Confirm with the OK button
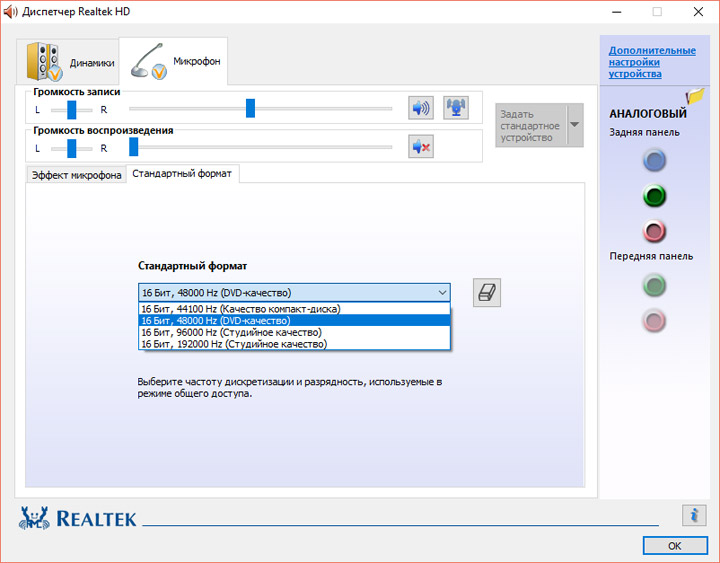Image resolution: width=720 pixels, height=563 pixels. click(x=675, y=546)
